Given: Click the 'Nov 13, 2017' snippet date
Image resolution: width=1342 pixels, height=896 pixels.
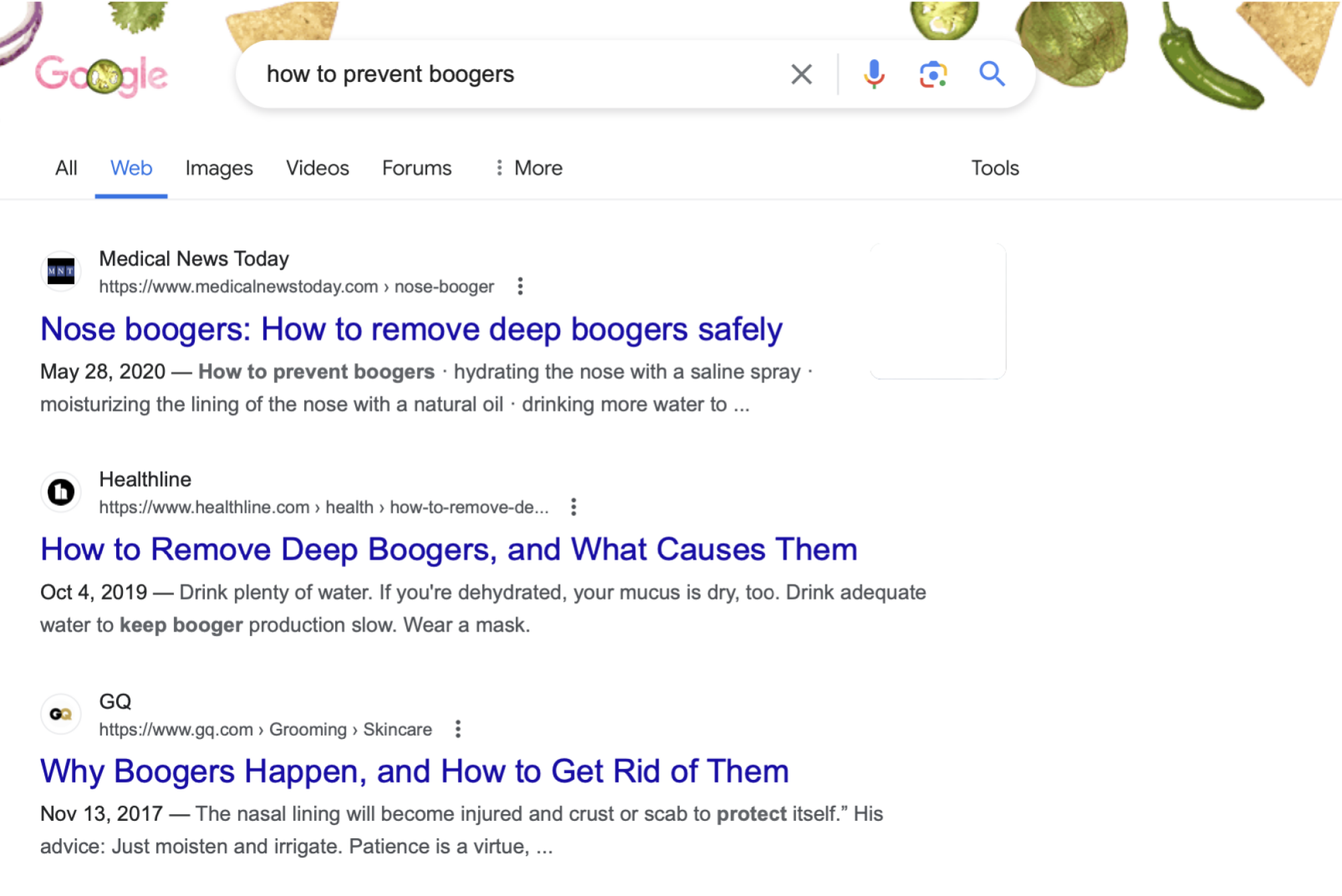Looking at the screenshot, I should (101, 813).
